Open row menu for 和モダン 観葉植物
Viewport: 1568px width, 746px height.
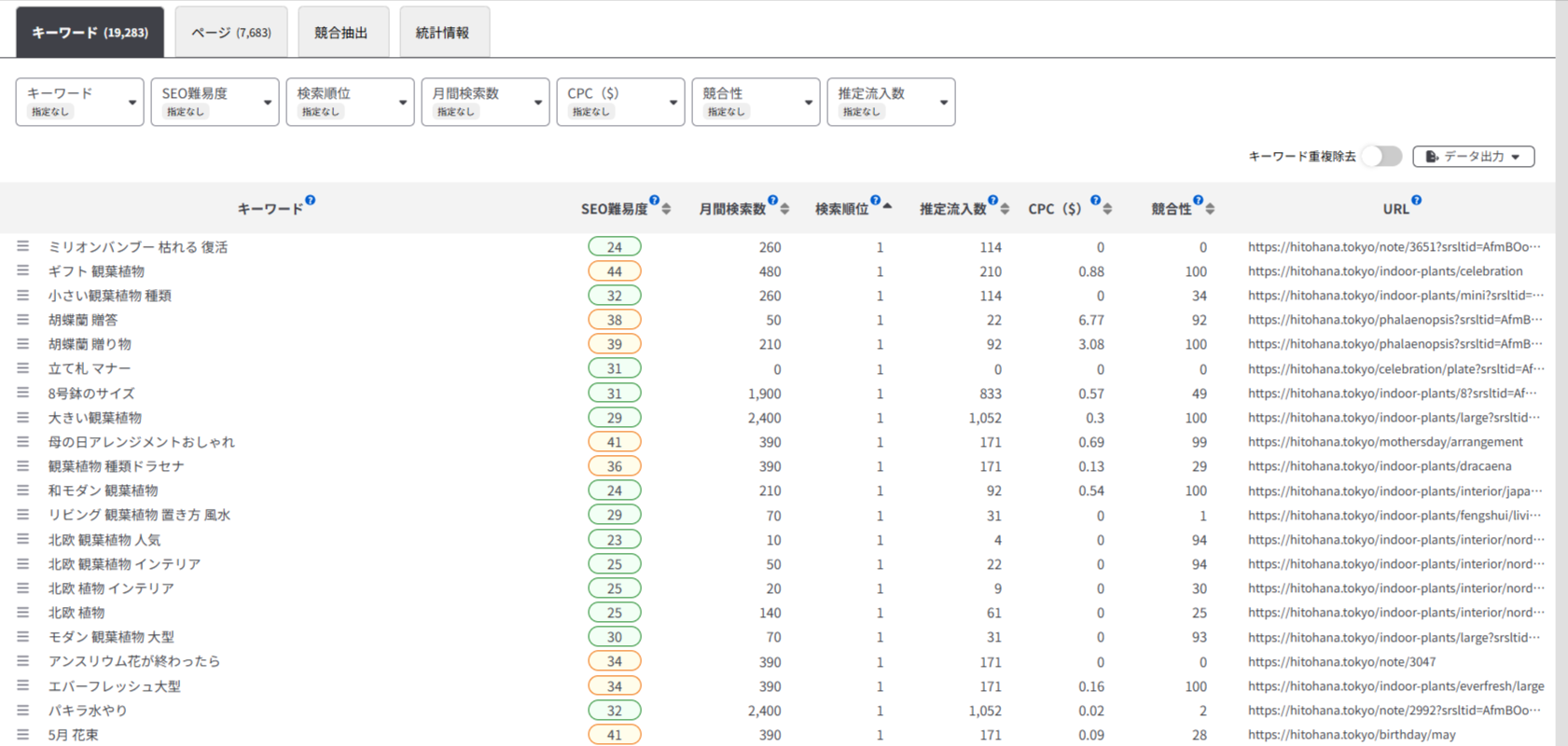pos(22,490)
